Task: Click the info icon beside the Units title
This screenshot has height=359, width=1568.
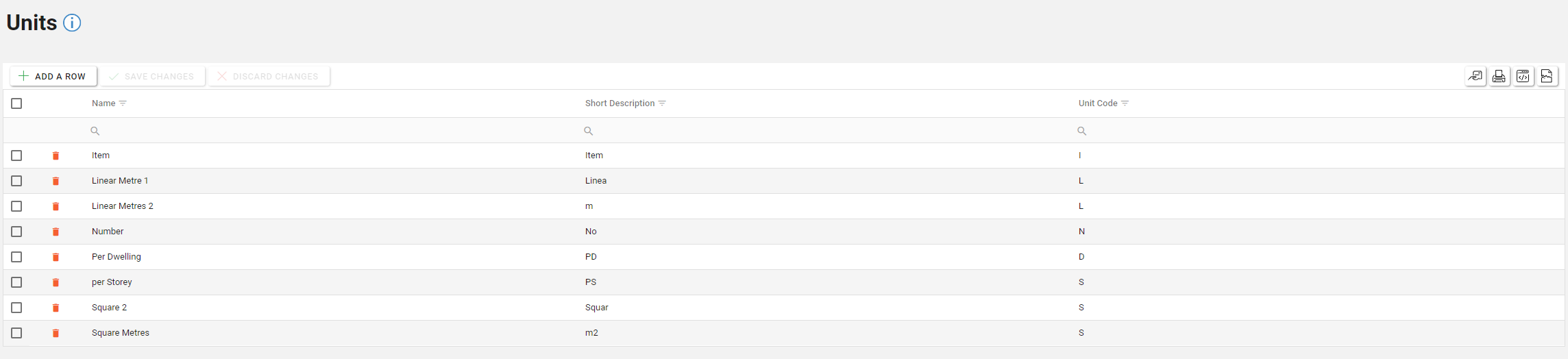Action: pos(72,23)
